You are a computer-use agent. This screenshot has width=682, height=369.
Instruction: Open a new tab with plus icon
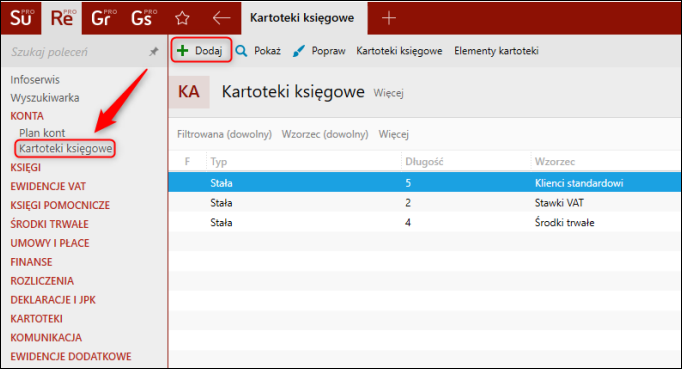[x=388, y=18]
